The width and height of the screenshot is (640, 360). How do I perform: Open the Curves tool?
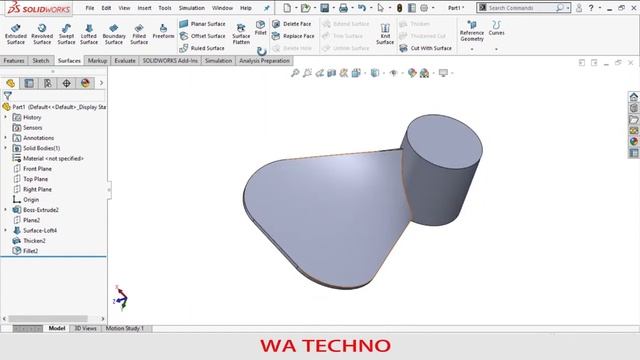click(x=496, y=28)
